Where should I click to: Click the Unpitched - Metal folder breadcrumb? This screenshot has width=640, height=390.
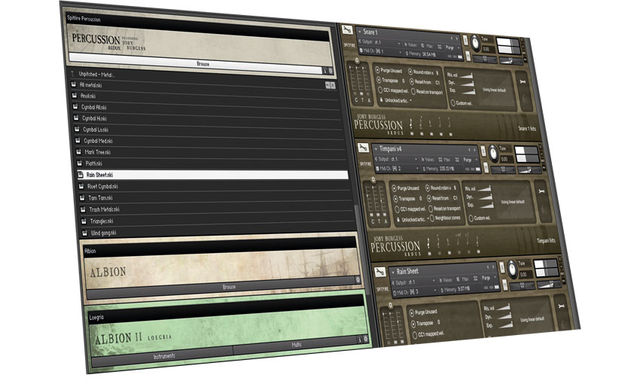96,74
